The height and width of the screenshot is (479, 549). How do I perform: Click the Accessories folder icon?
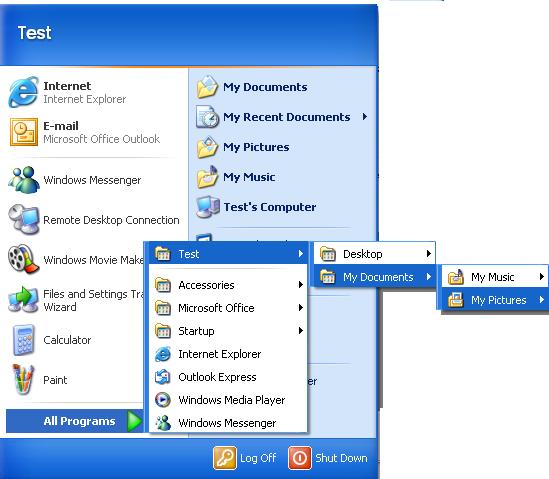coord(163,285)
